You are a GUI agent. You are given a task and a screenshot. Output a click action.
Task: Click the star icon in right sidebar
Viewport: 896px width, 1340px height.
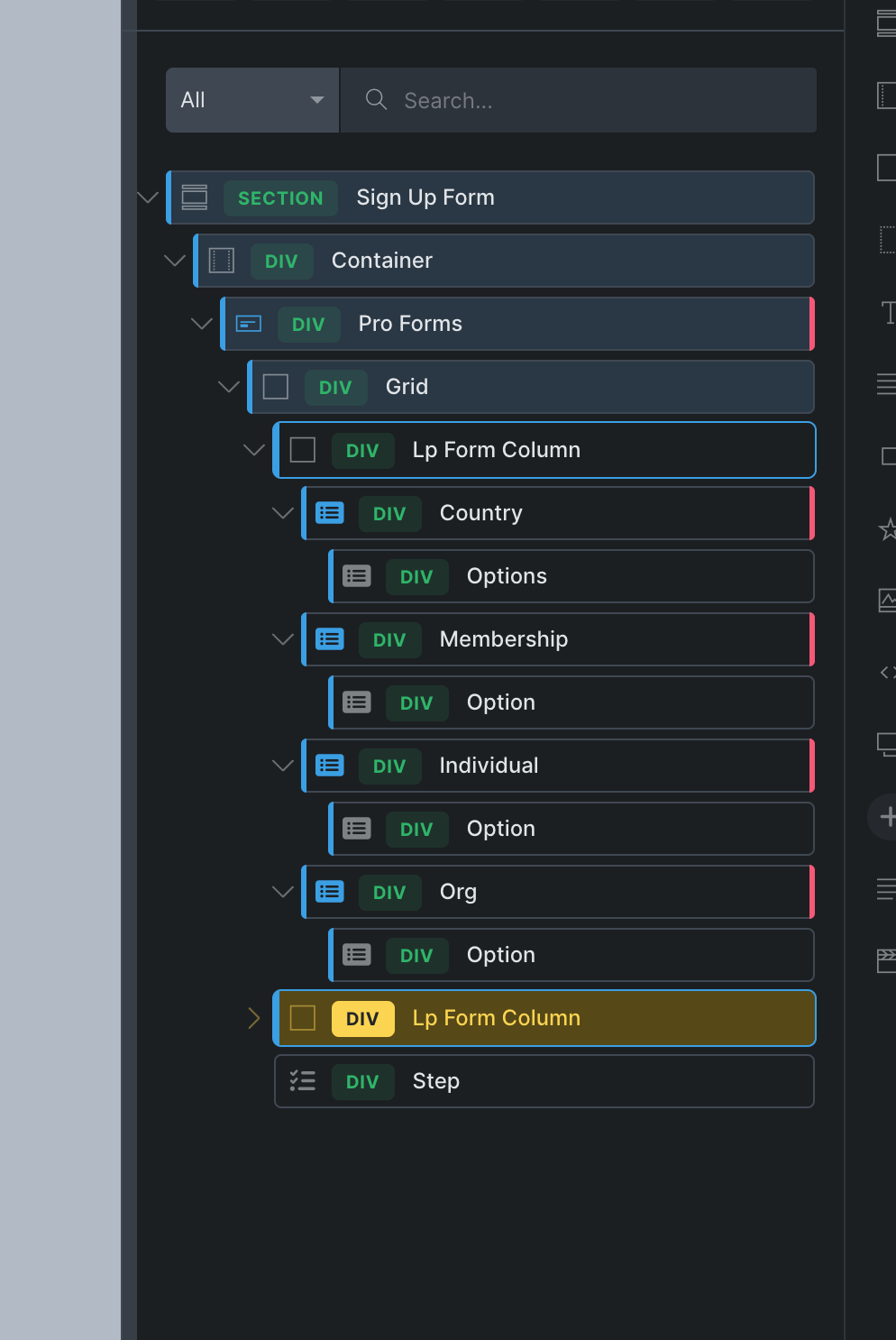[887, 529]
